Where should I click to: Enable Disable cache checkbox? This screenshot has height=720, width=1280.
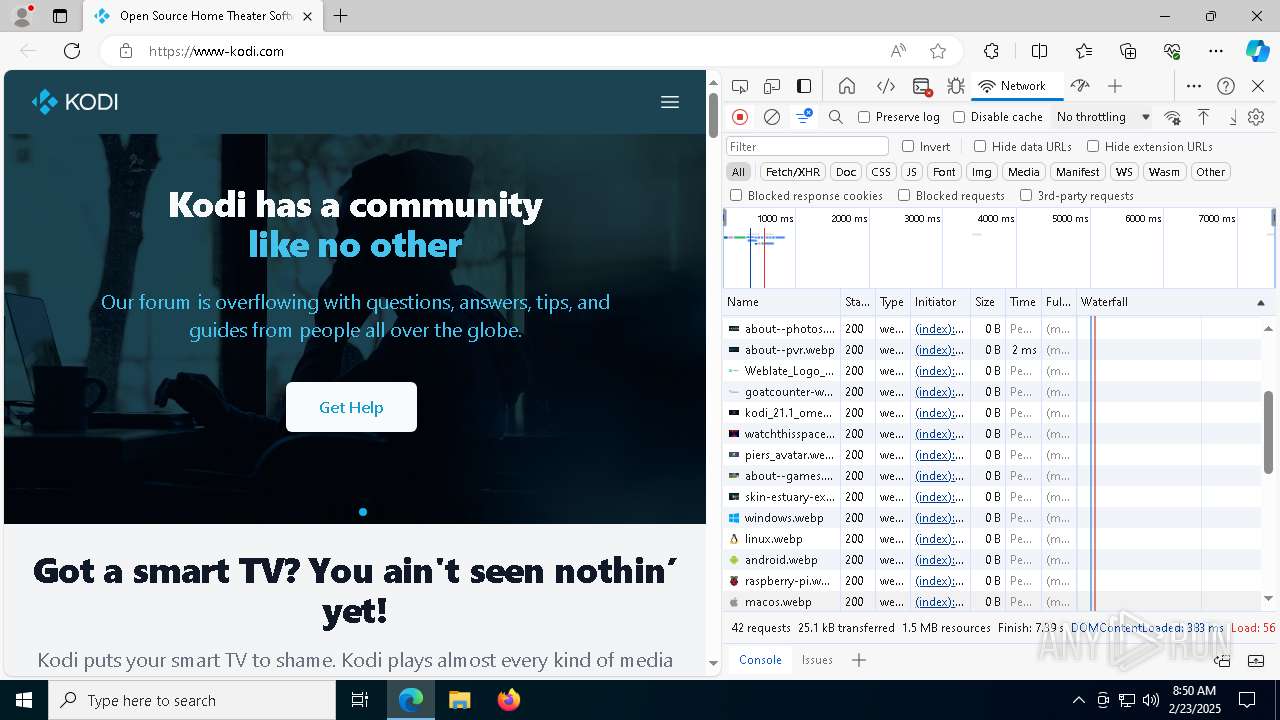pyautogui.click(x=959, y=117)
